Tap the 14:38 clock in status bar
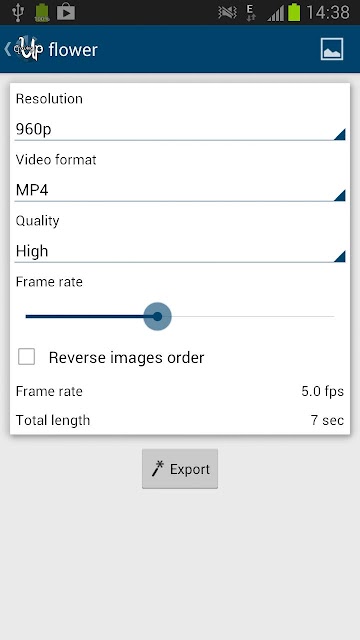 [328, 13]
